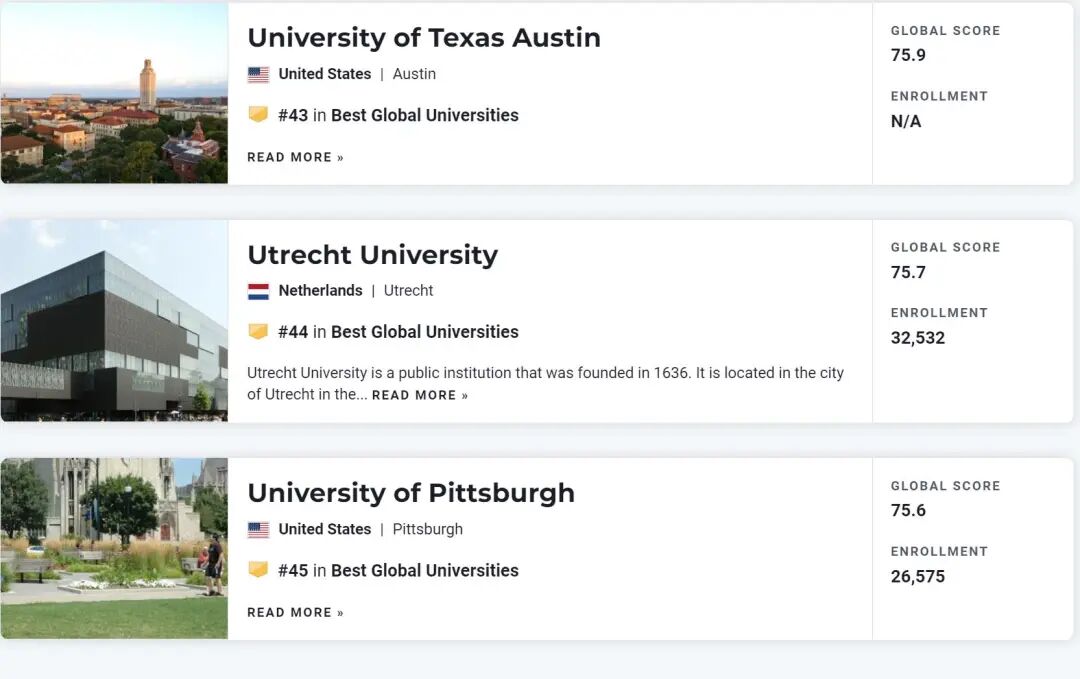Click the ranking badge icon beside #44

(258, 332)
